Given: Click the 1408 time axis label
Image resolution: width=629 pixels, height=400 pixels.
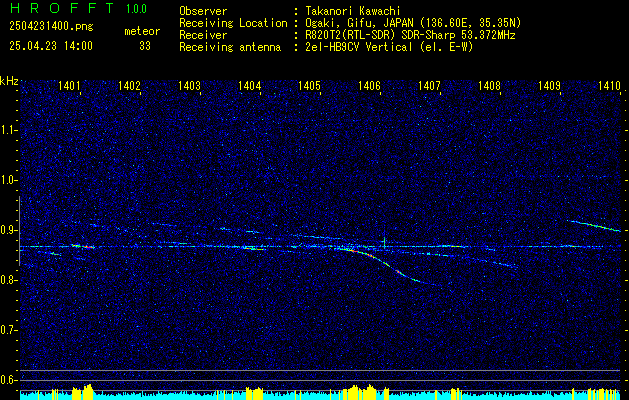Looking at the screenshot, I should (x=490, y=85).
